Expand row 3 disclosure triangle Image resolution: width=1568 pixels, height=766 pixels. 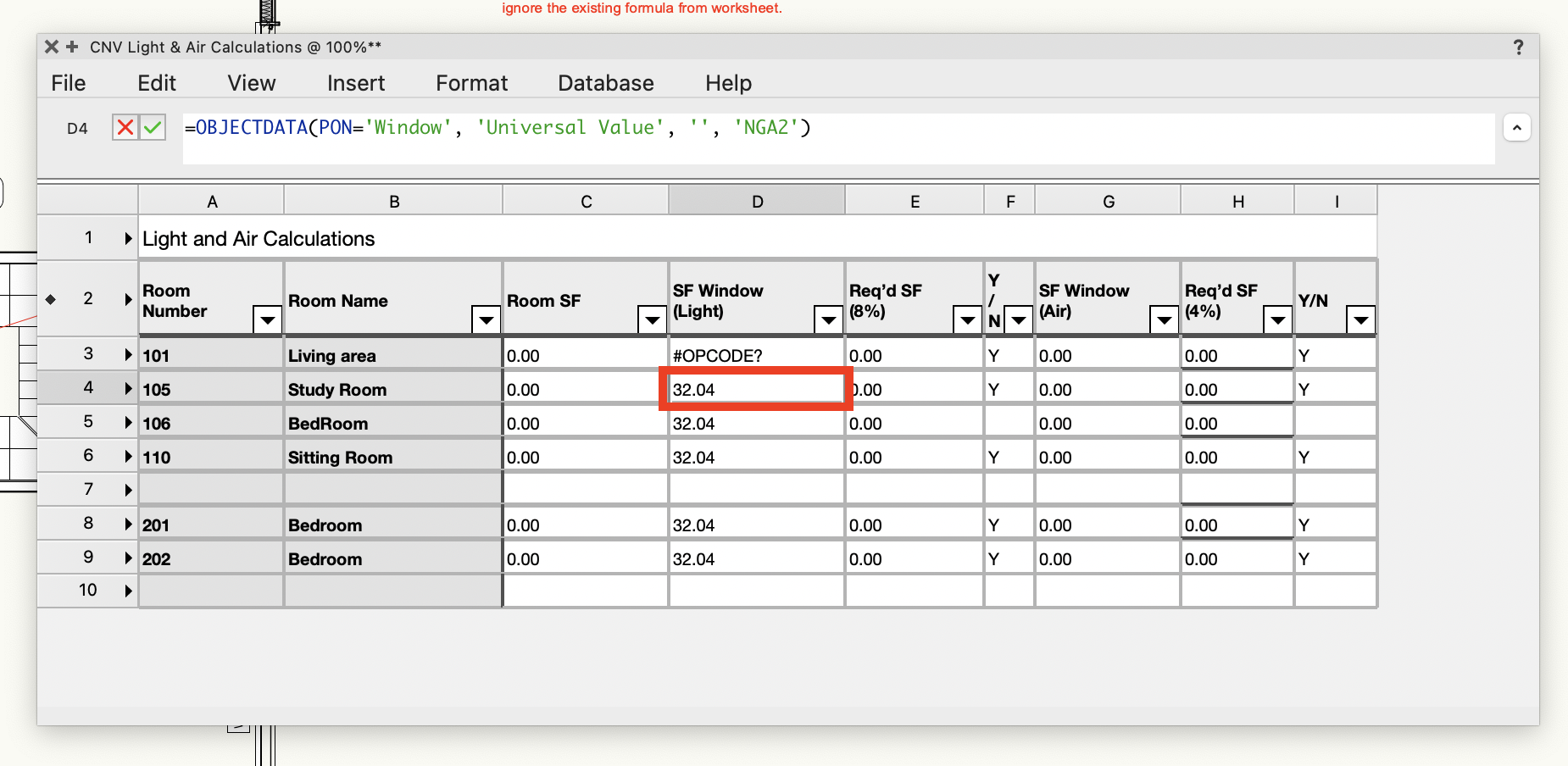pyautogui.click(x=127, y=354)
